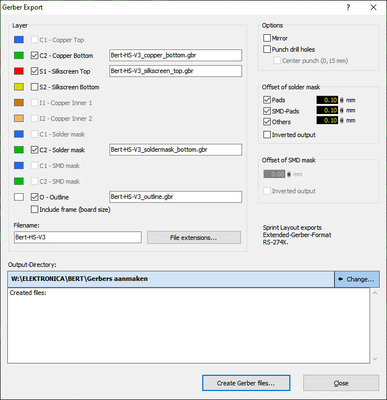Viewport: 387px width, 400px height.
Task: Adjust the Others offset stepper arrows
Action: pos(341,120)
